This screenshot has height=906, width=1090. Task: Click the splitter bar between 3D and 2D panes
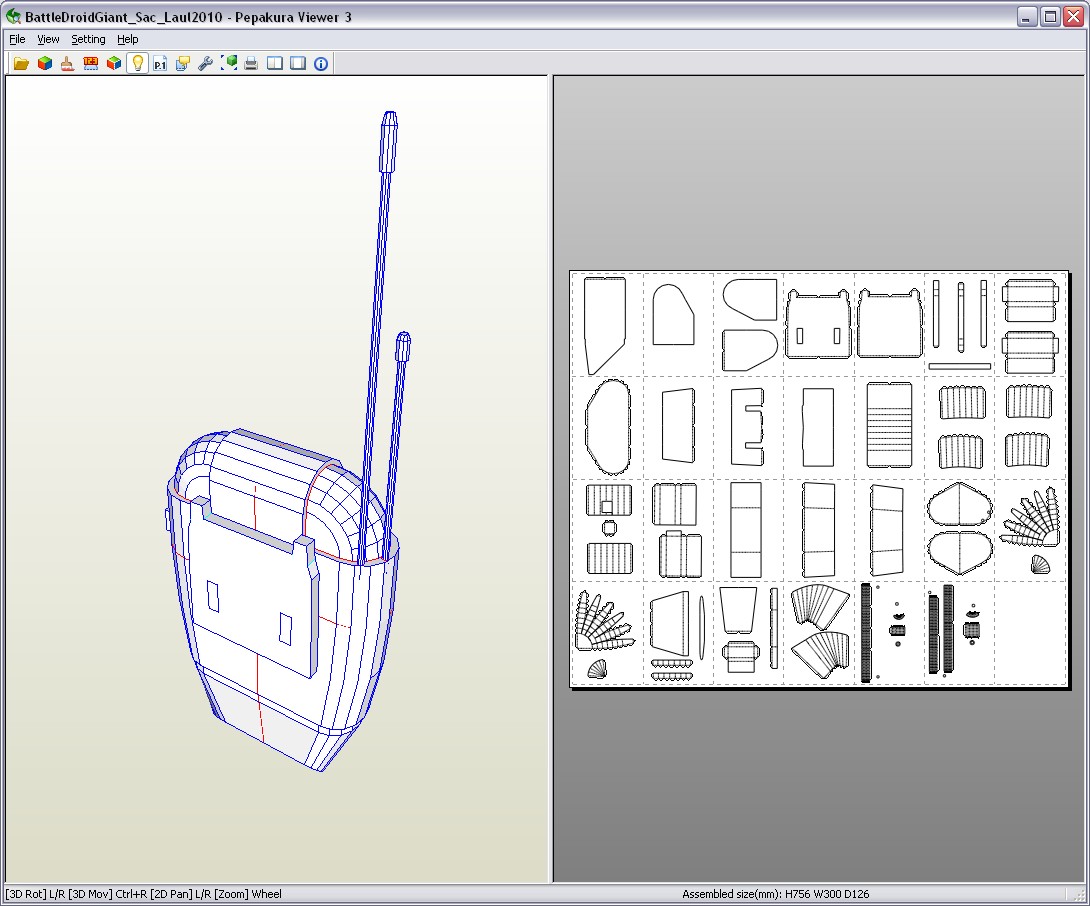point(550,480)
